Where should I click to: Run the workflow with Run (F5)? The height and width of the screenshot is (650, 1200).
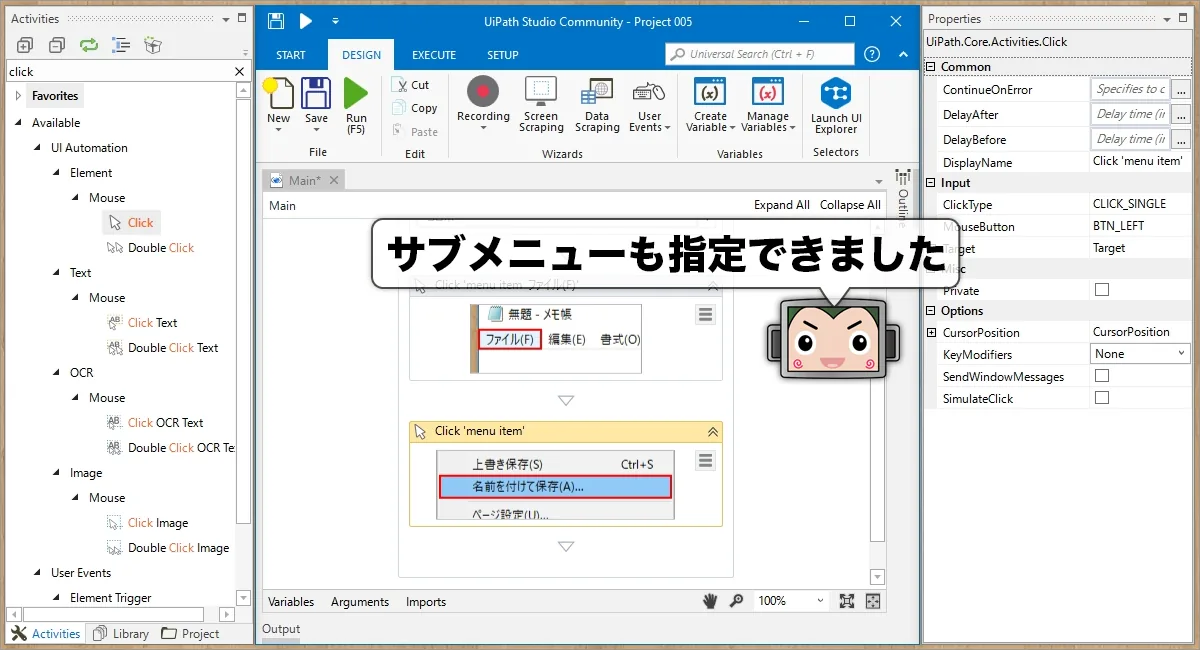click(356, 106)
